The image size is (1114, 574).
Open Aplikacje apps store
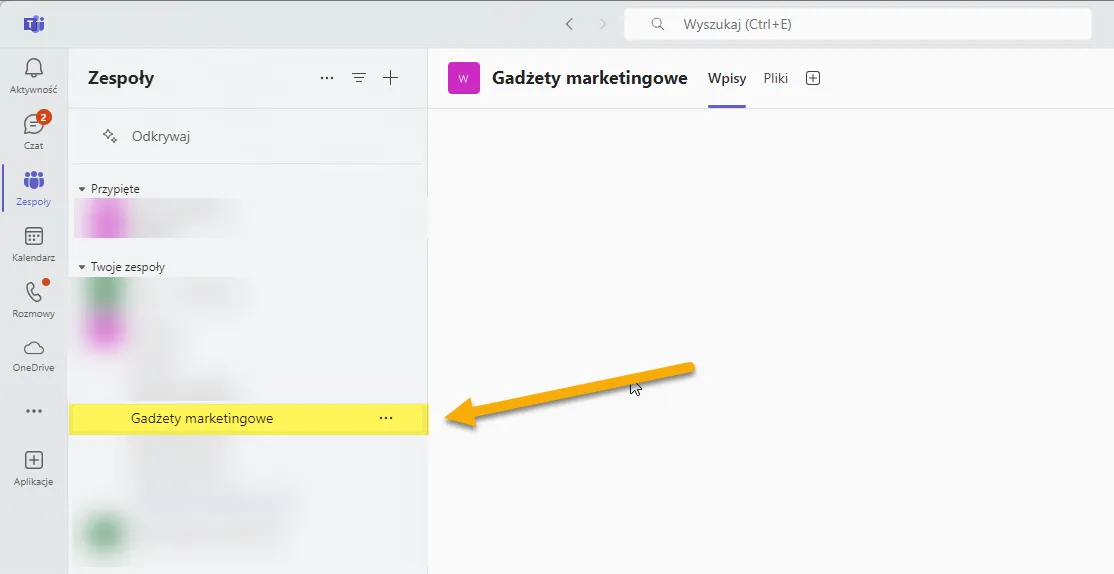click(33, 467)
